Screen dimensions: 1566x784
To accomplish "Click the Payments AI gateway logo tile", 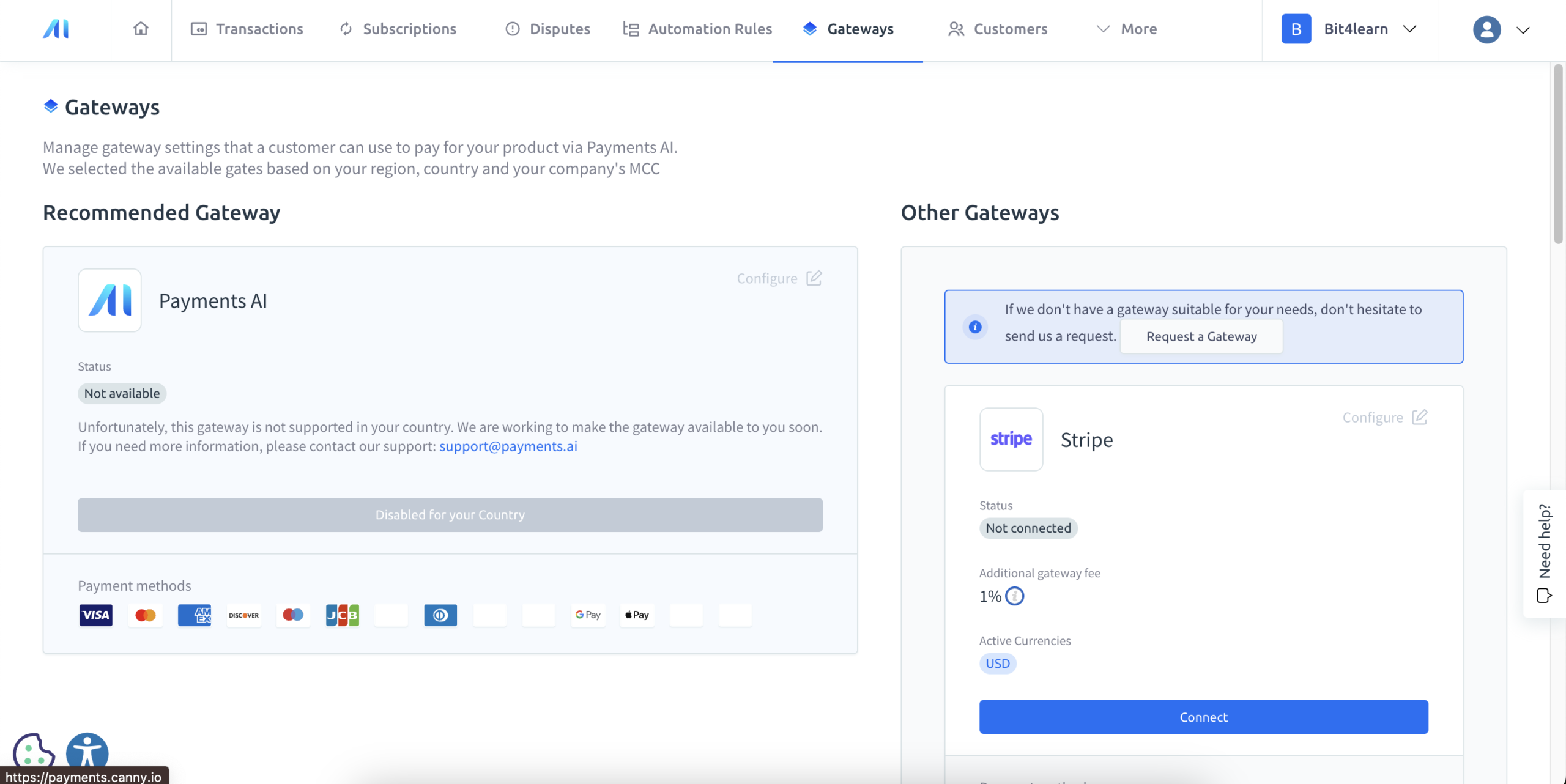I will [109, 300].
